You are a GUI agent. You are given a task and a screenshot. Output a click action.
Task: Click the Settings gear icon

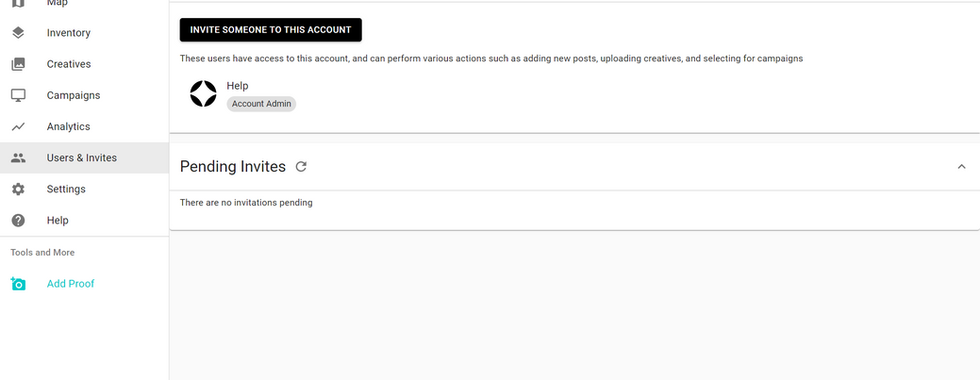point(18,189)
